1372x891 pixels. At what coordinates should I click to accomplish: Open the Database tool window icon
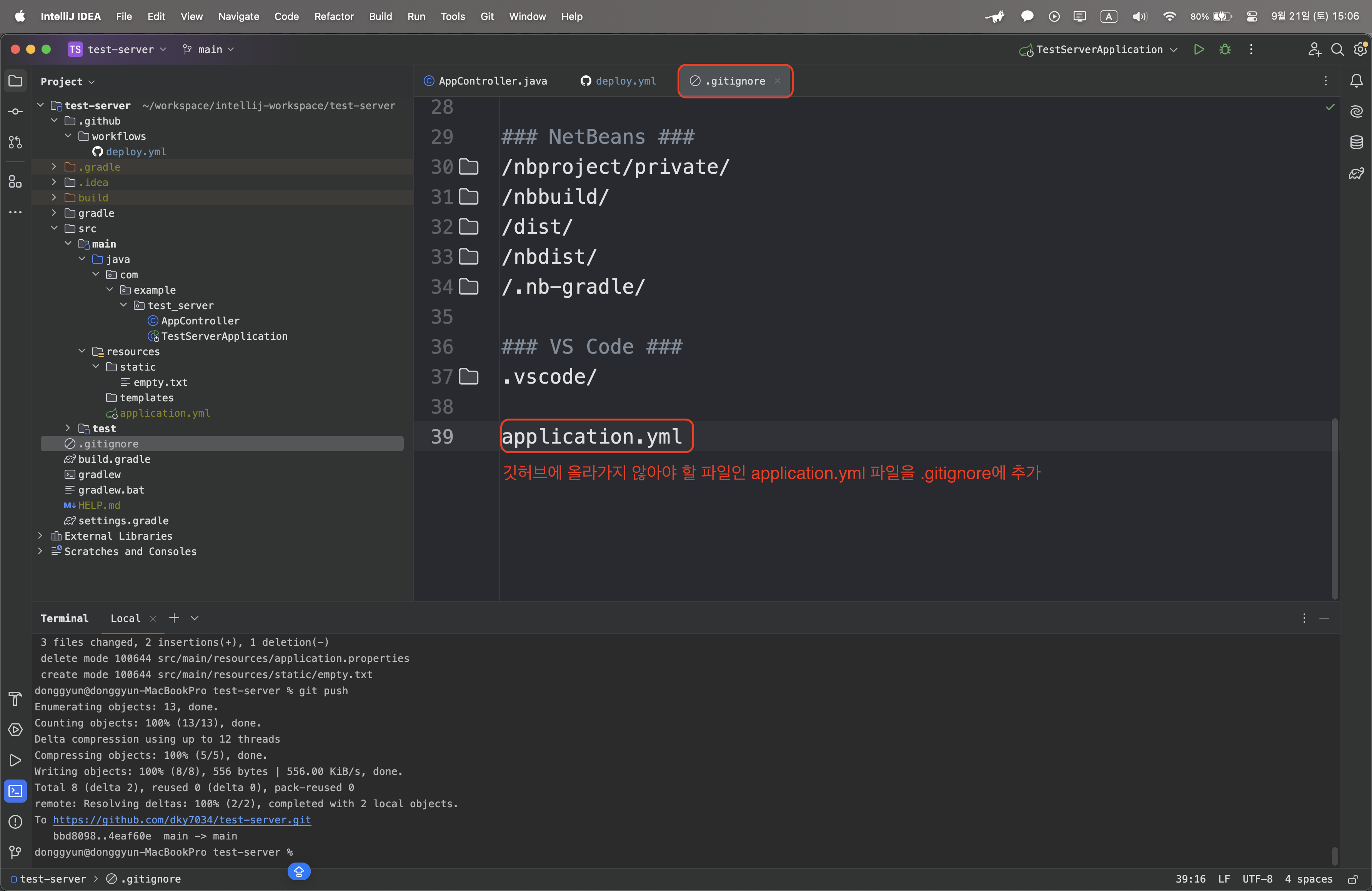(x=1357, y=142)
